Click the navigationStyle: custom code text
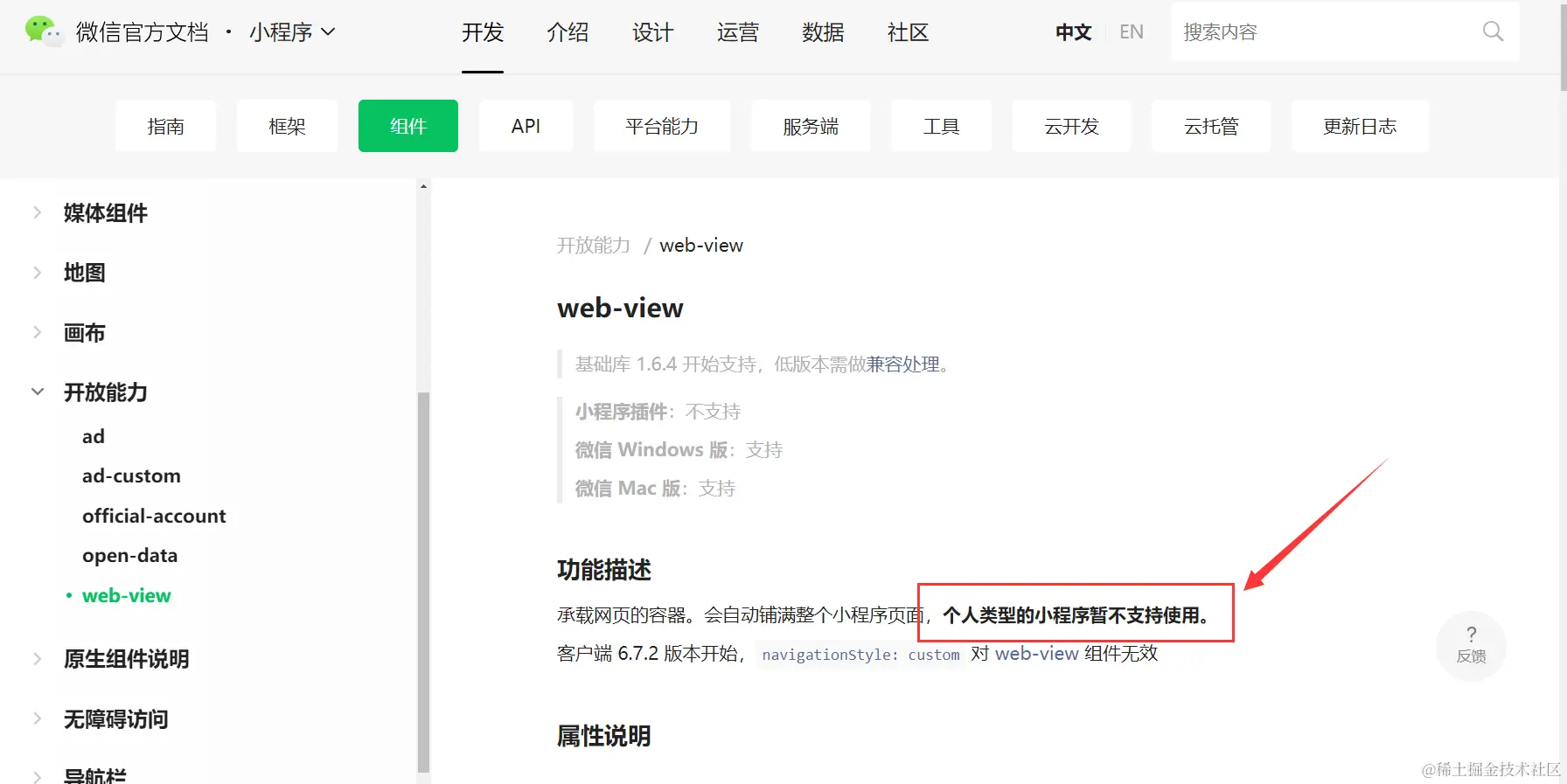This screenshot has height=784, width=1567. coord(860,655)
